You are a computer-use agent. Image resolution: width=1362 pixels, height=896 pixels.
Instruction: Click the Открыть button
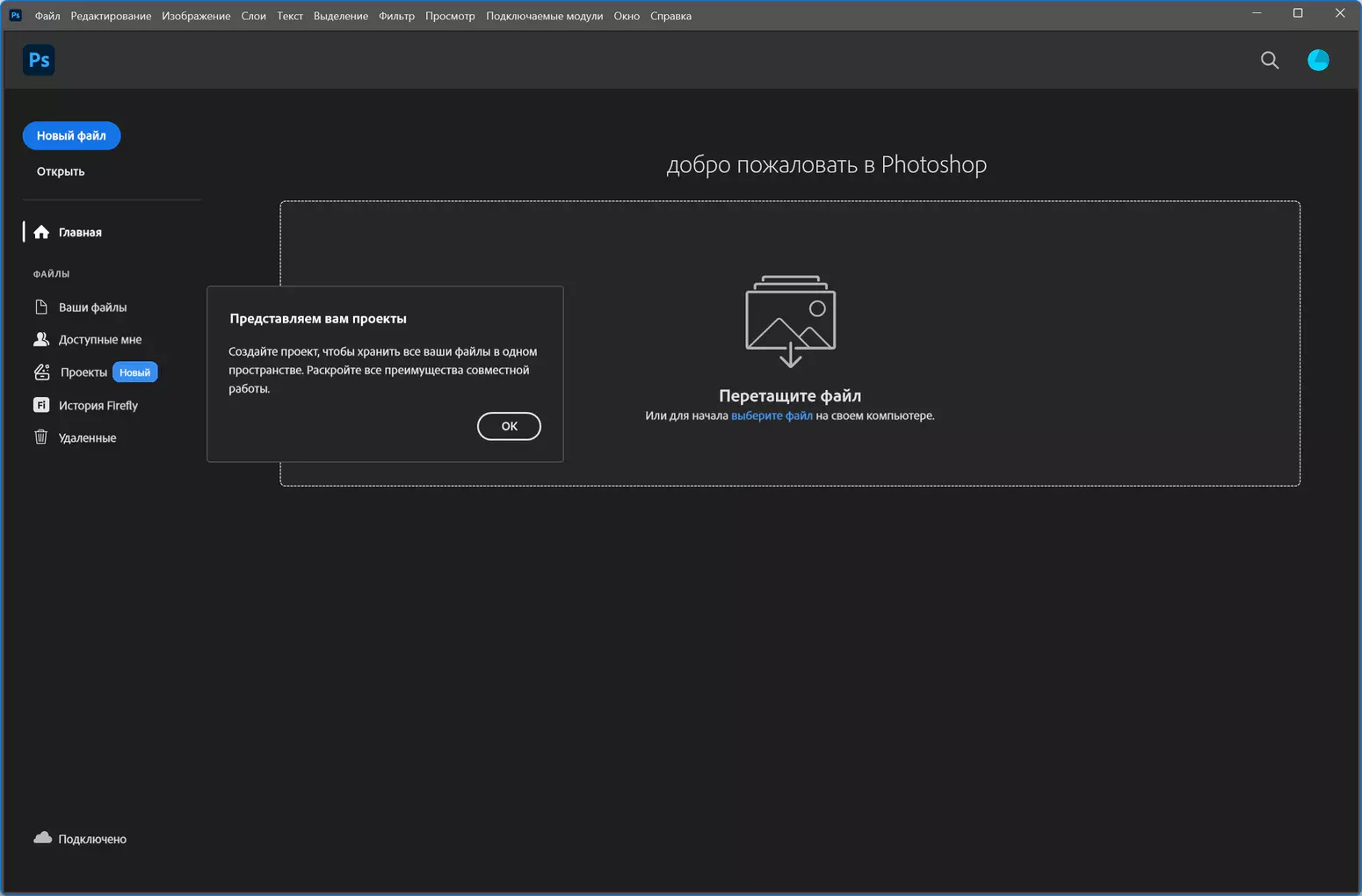click(x=61, y=171)
